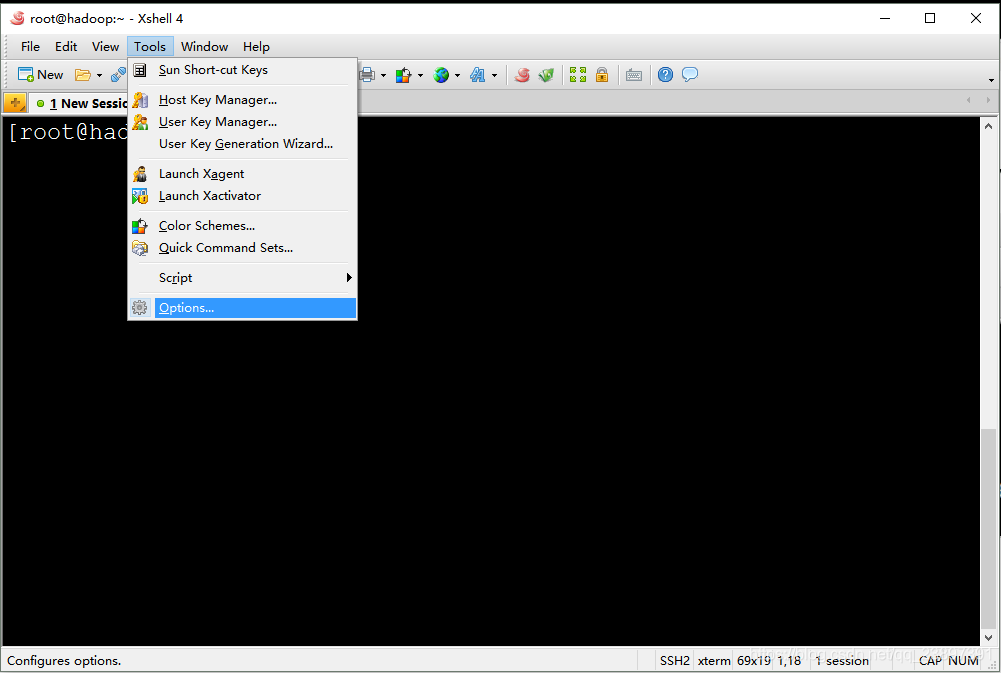Click the speech bubble feedback icon
Viewport: 1001px width, 673px height.
690,75
